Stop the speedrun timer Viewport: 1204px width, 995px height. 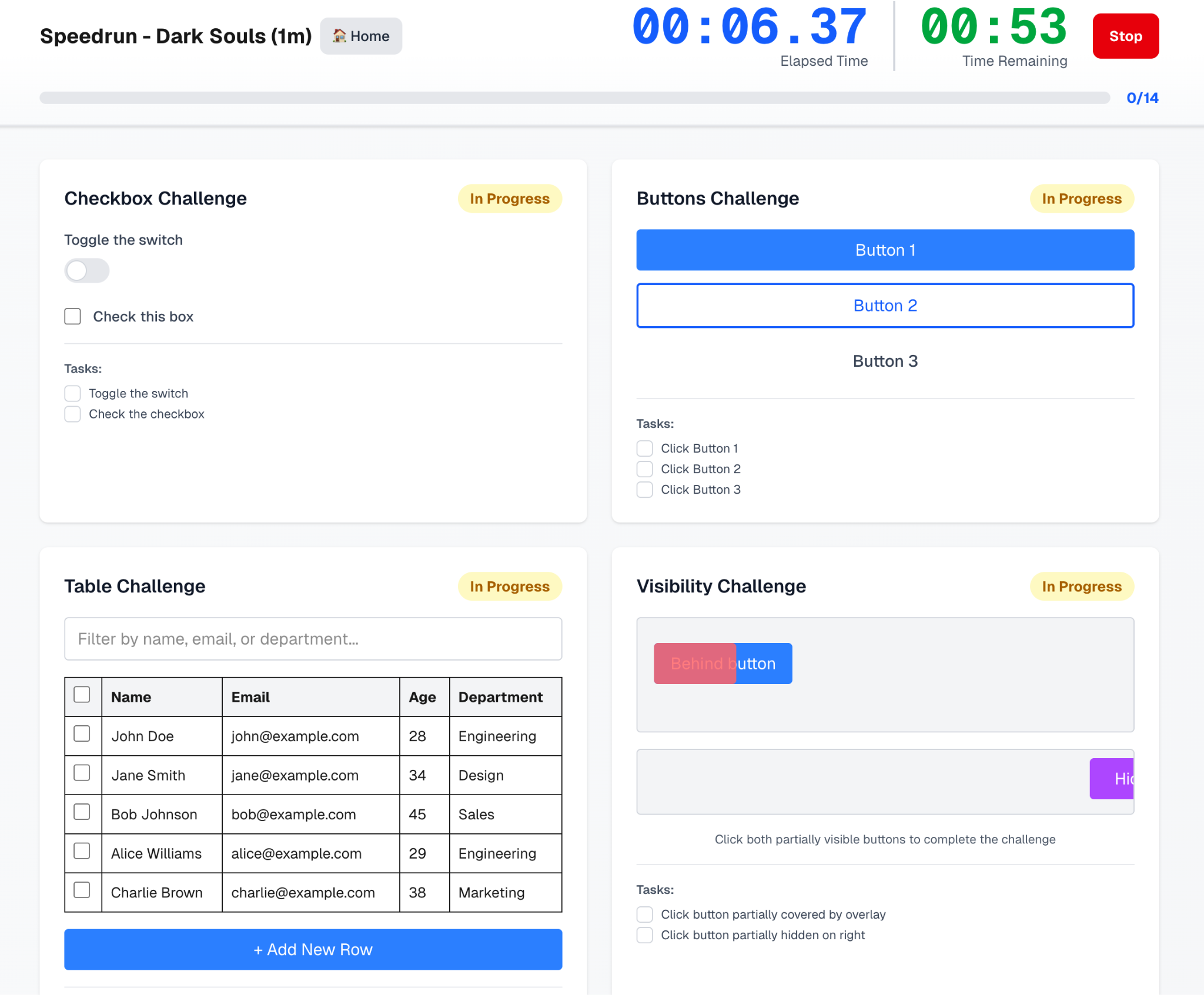(1125, 36)
